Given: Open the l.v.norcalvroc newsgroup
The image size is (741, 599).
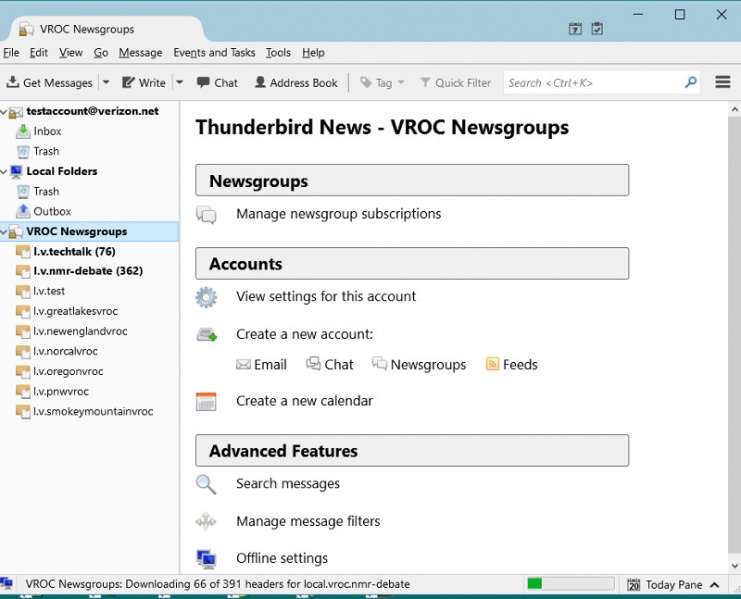Looking at the screenshot, I should pos(65,351).
